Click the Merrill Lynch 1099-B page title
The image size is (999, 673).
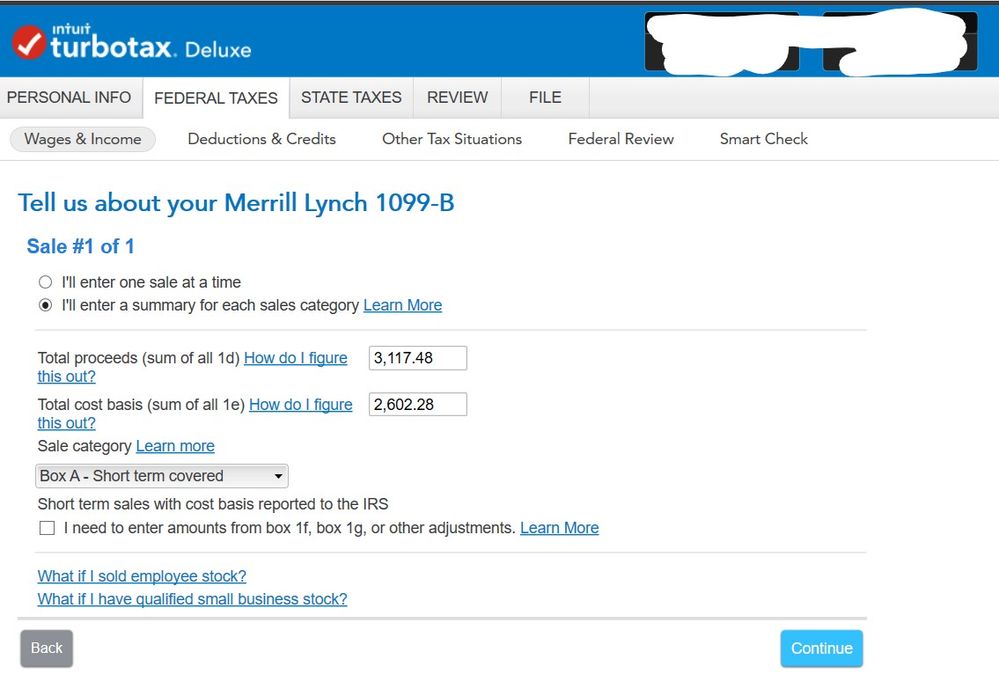tap(236, 203)
